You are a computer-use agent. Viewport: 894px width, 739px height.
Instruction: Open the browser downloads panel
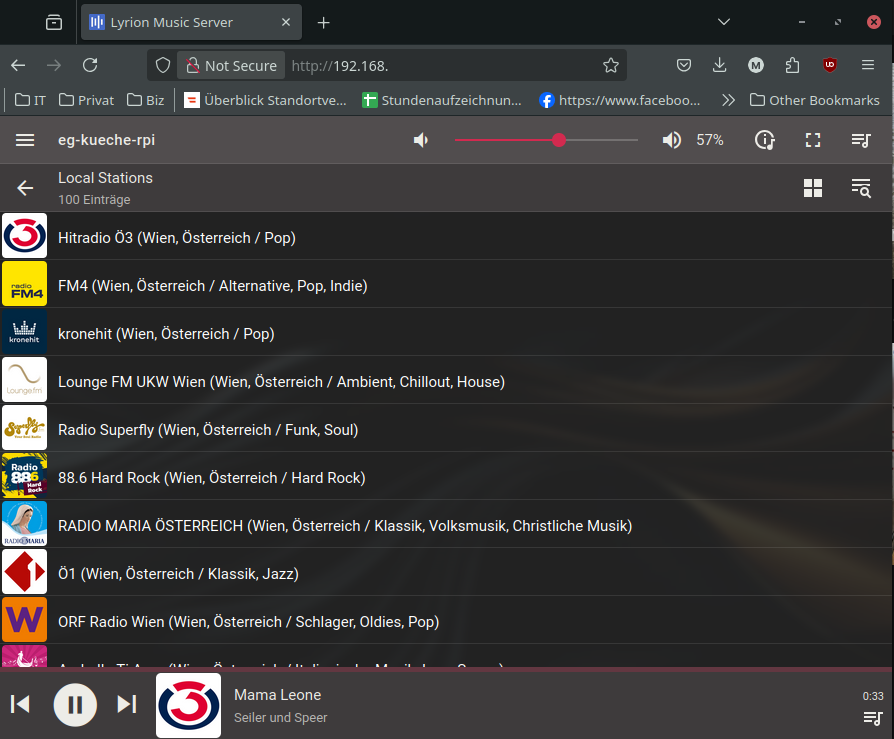click(720, 66)
